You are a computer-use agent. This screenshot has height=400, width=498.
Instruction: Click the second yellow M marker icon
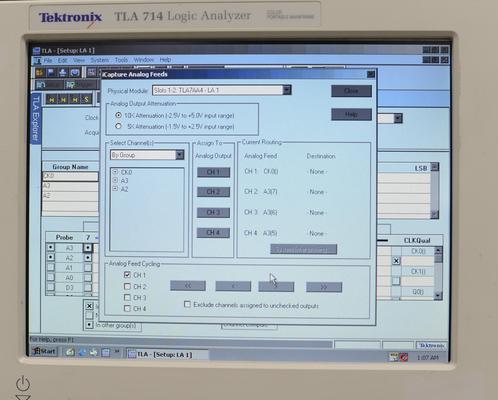[x=63, y=99]
